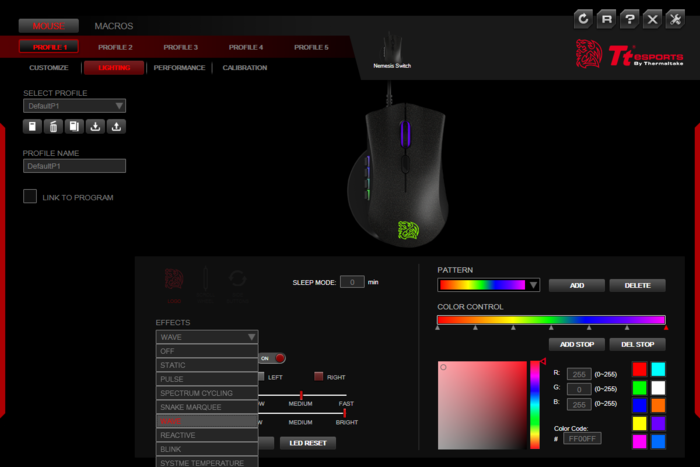700x467 pixels.
Task: Select PROFILE 4 tab
Action: 246,47
